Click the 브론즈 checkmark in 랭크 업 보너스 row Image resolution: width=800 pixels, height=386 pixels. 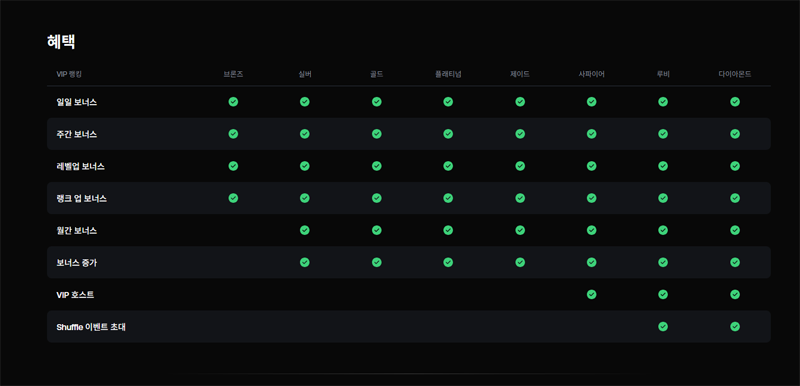coord(233,198)
